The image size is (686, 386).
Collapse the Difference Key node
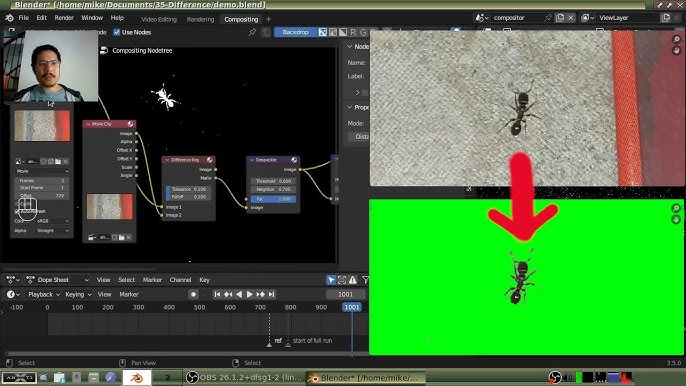(167, 160)
